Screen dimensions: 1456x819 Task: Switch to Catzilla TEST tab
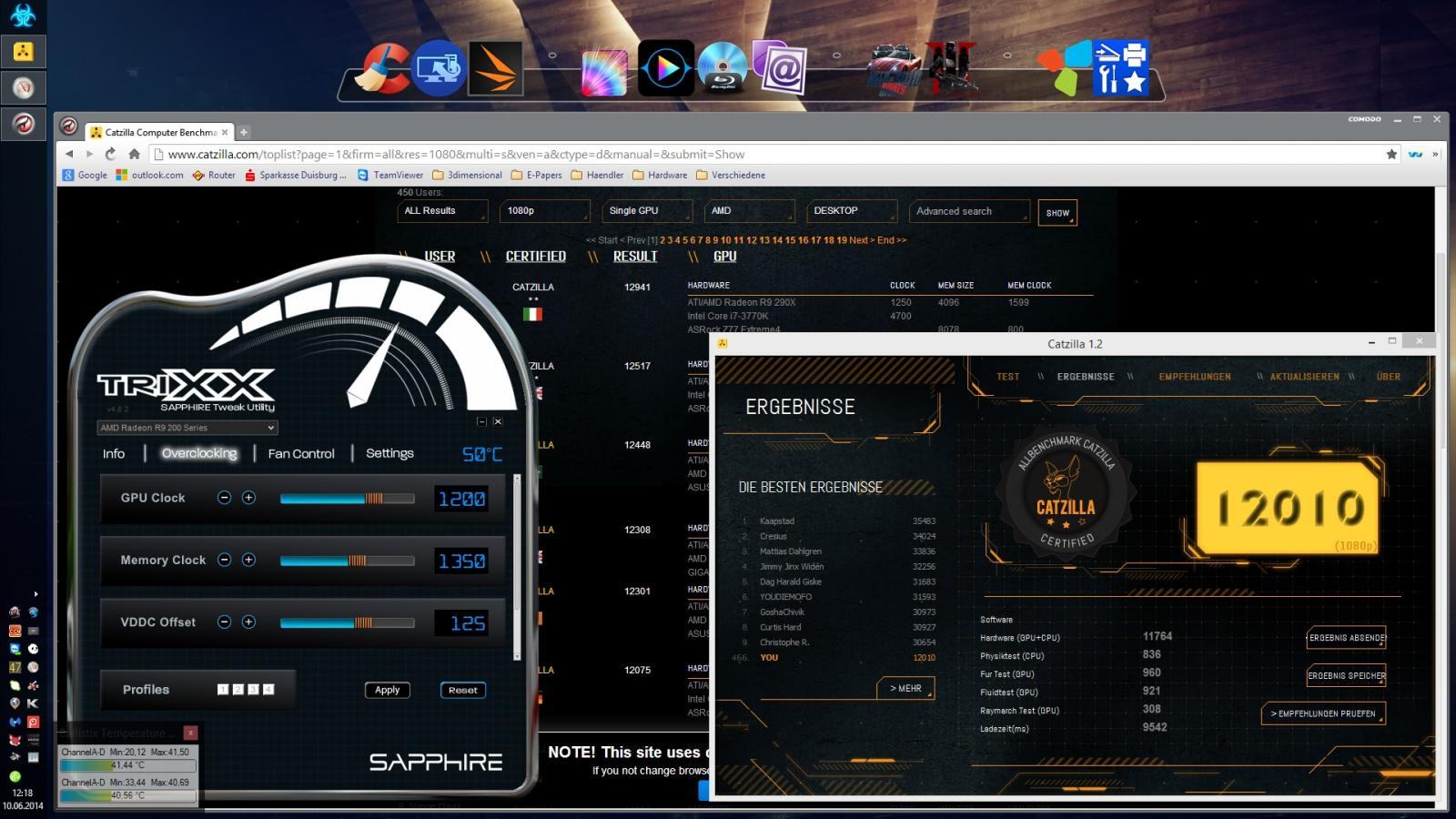1007,377
